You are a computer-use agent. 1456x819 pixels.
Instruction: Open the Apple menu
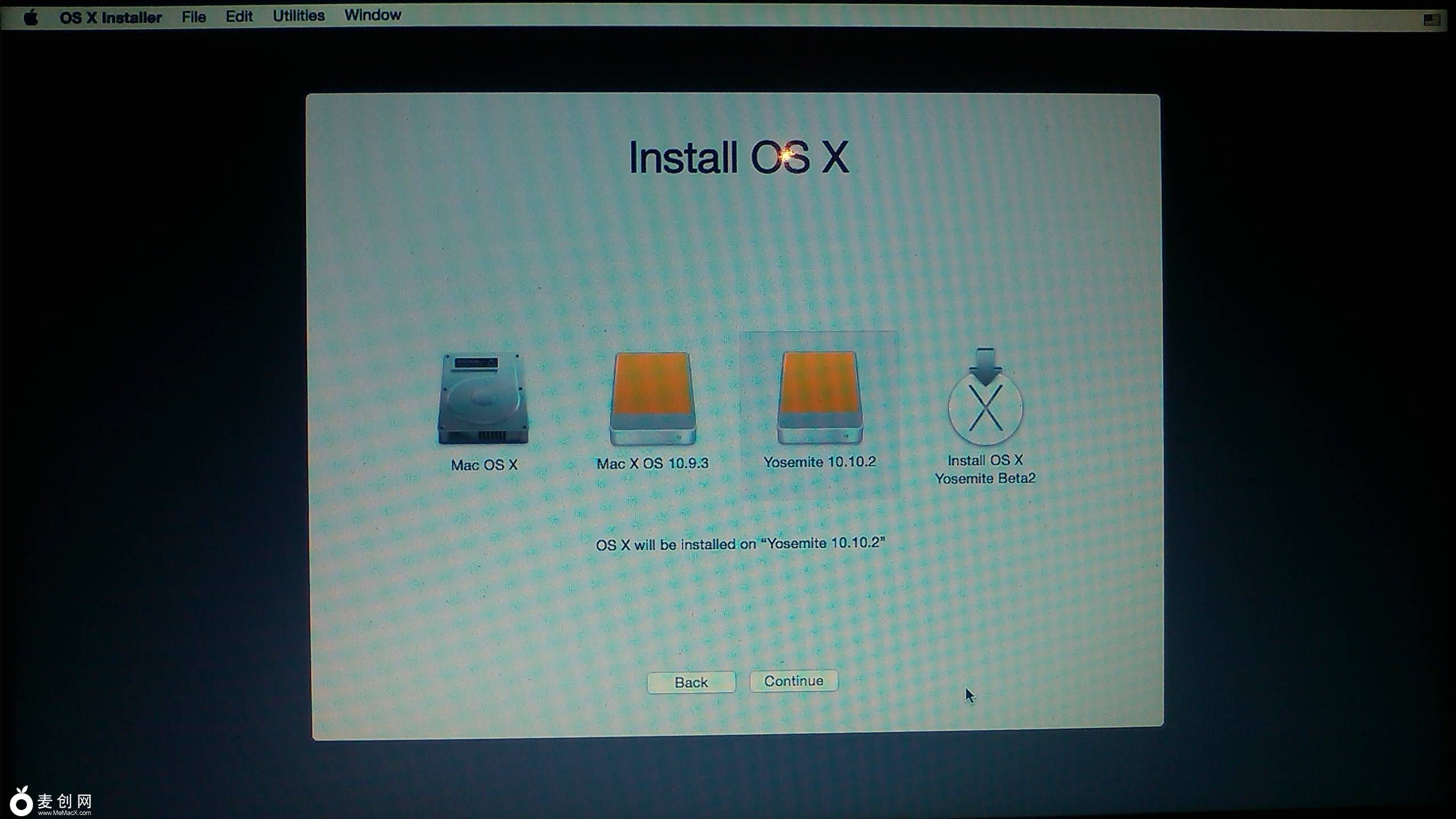click(x=31, y=18)
